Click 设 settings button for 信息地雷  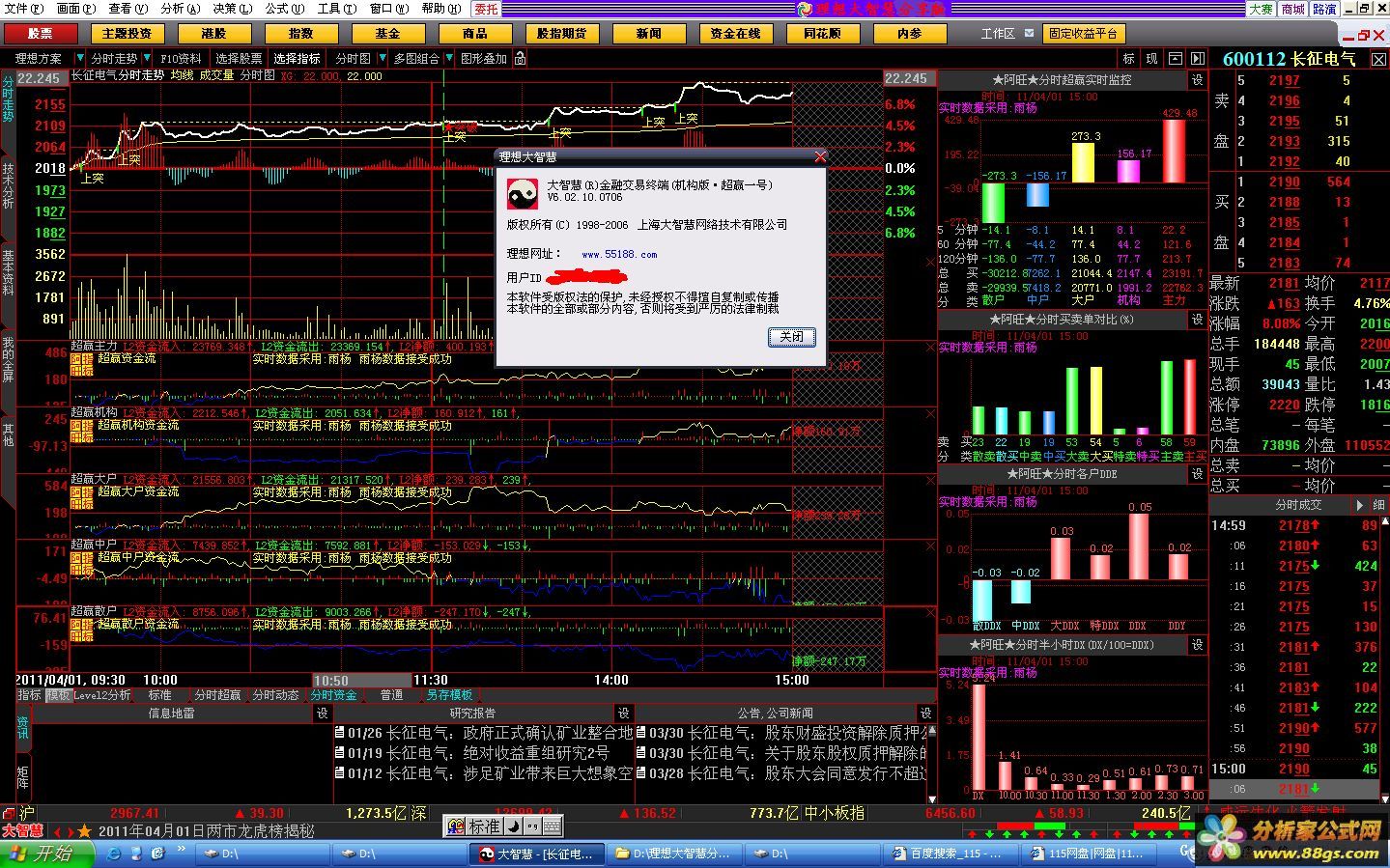pos(323,714)
